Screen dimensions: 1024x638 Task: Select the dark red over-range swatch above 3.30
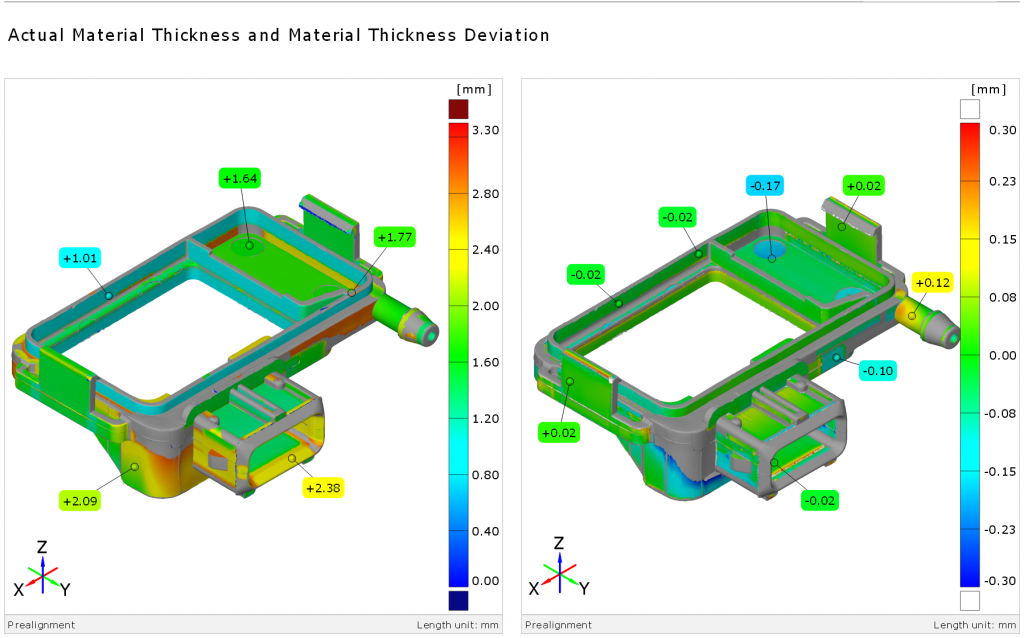point(458,109)
